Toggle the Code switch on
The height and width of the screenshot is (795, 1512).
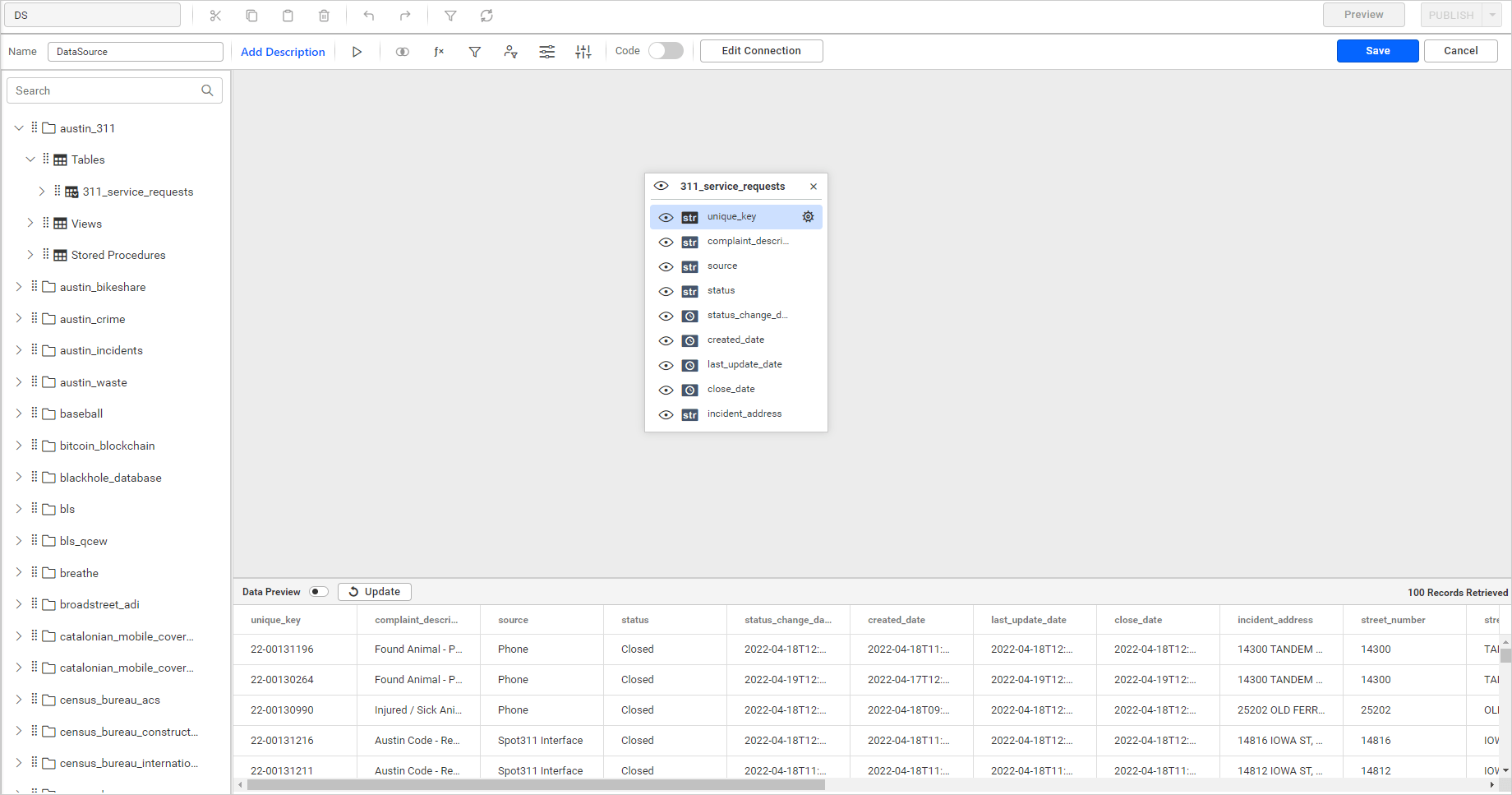[666, 50]
